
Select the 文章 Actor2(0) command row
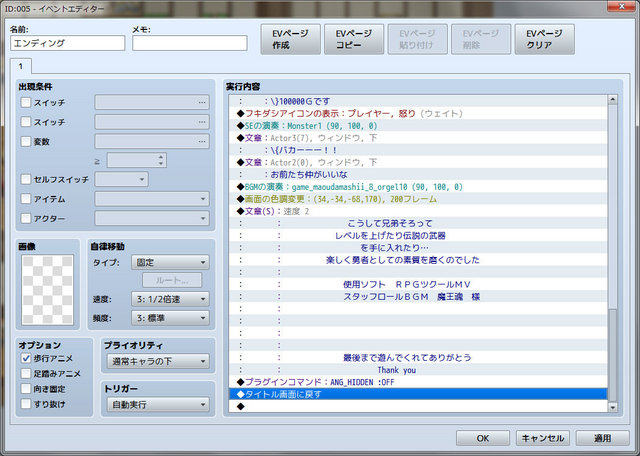(418, 162)
